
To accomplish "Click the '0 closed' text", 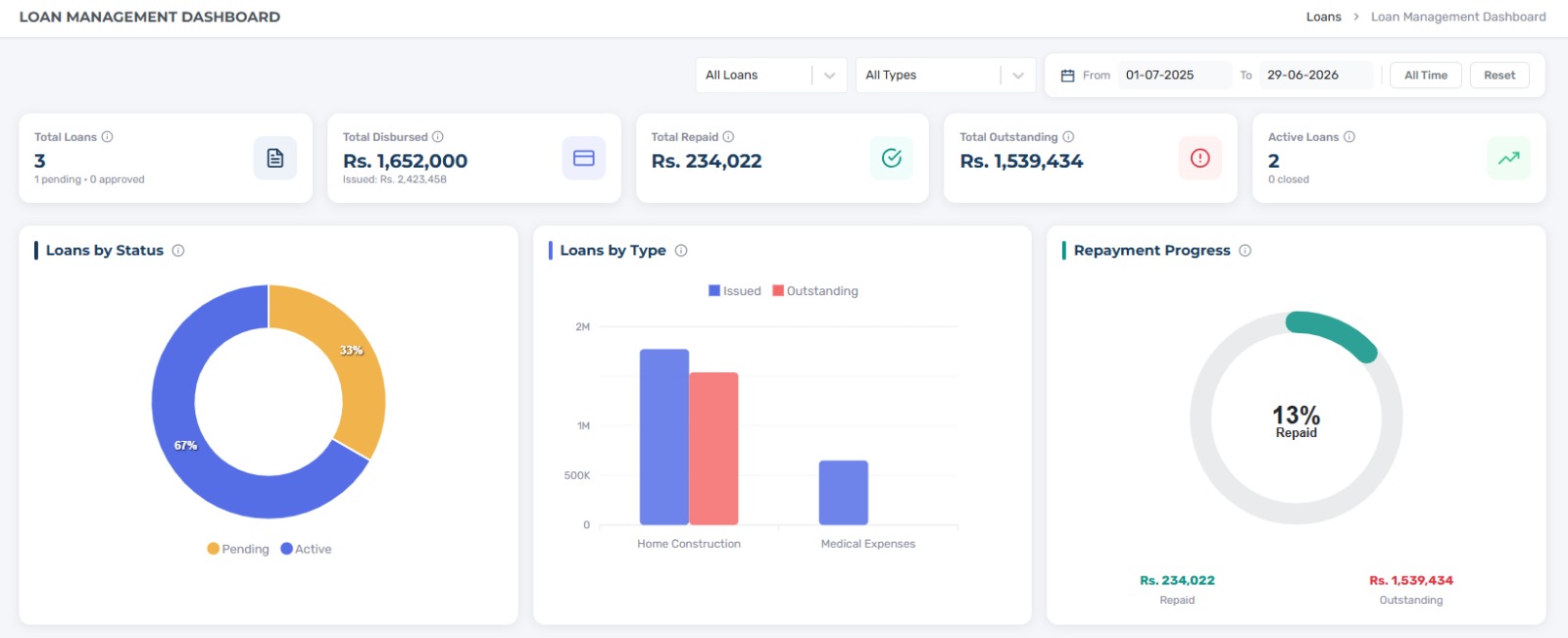I will (x=1289, y=179).
